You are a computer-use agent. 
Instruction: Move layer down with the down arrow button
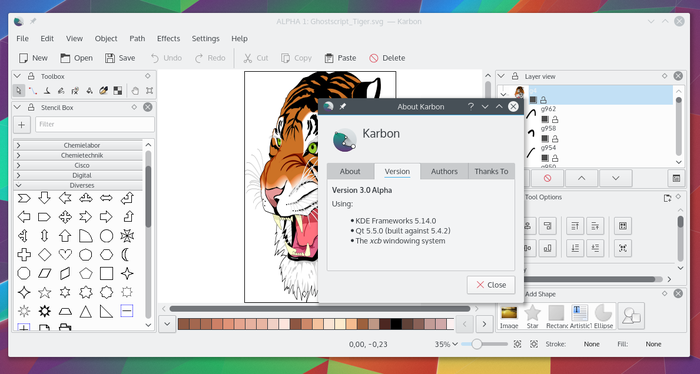(x=616, y=178)
